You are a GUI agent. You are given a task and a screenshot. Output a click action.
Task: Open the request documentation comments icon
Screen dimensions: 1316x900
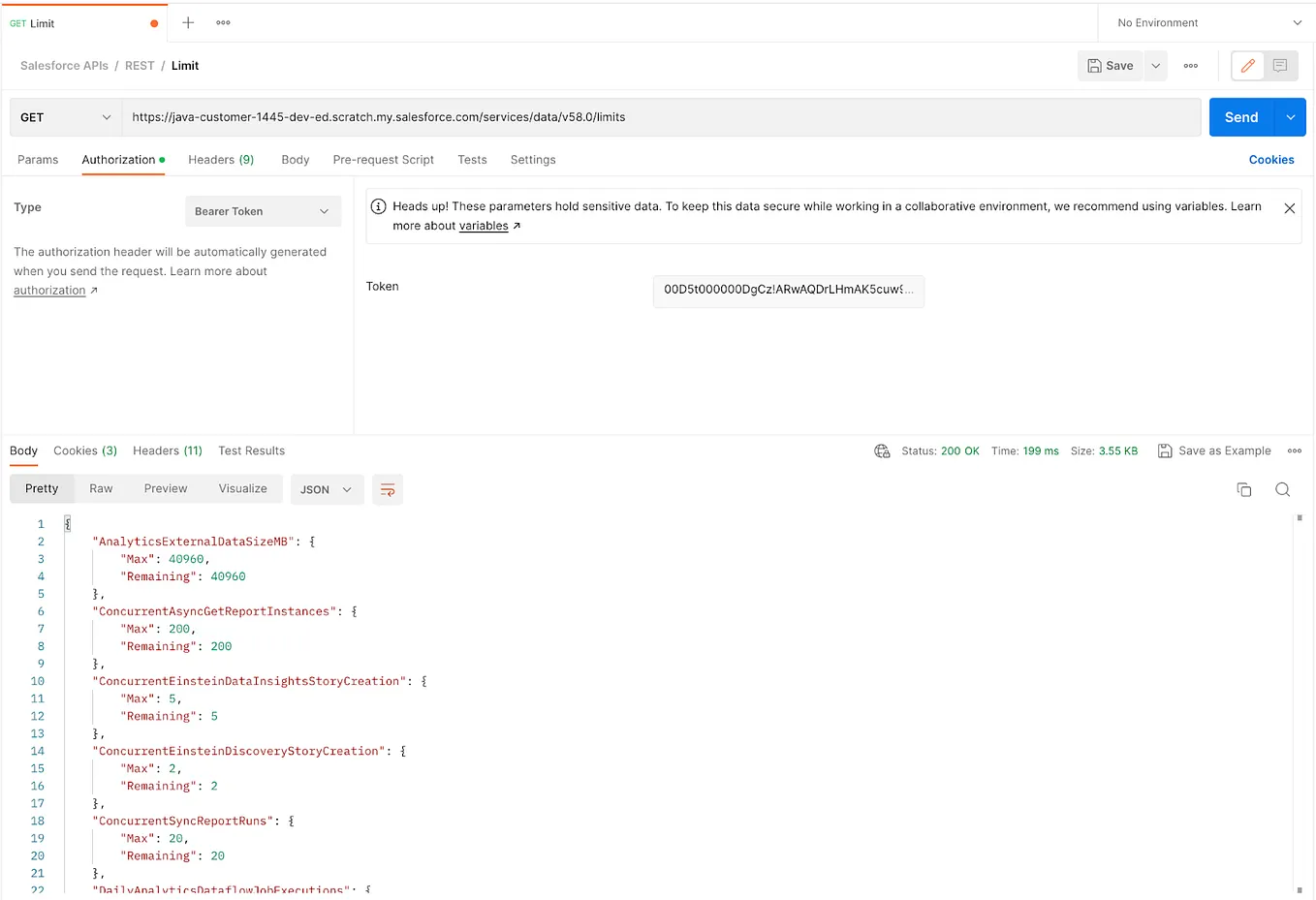tap(1279, 65)
